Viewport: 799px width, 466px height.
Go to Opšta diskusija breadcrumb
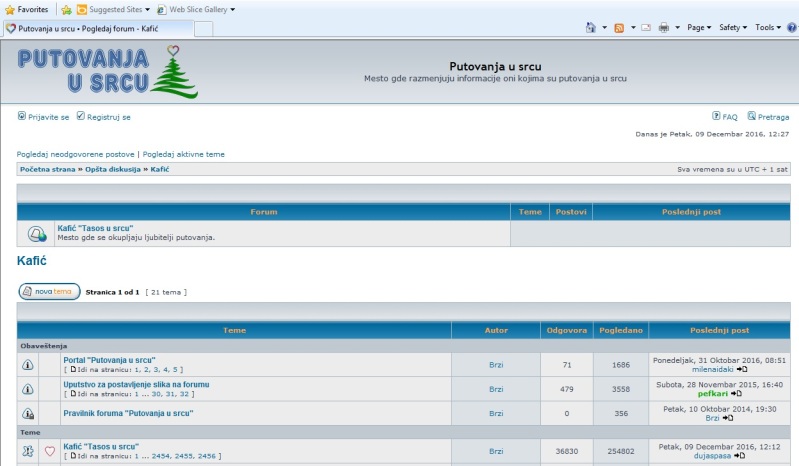[113, 169]
